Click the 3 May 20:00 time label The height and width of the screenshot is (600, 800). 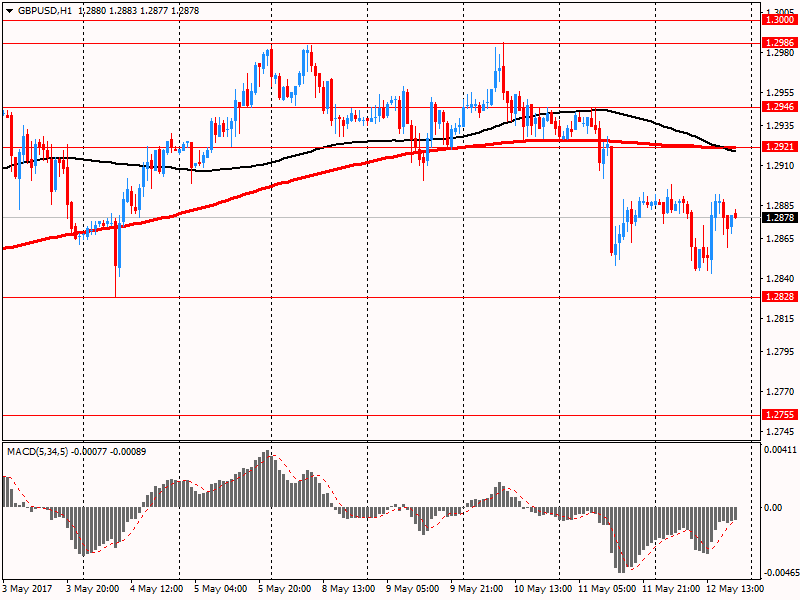[x=93, y=589]
